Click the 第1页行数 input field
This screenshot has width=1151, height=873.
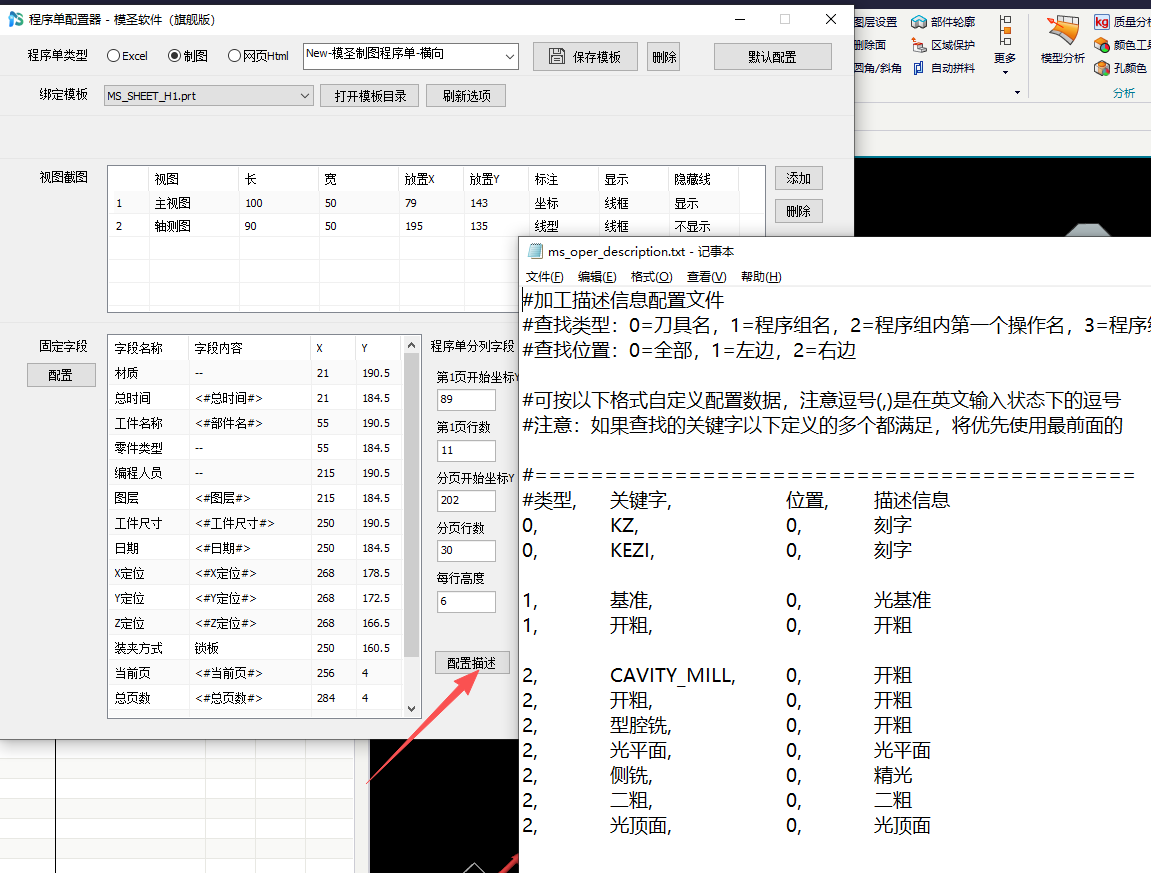click(466, 450)
